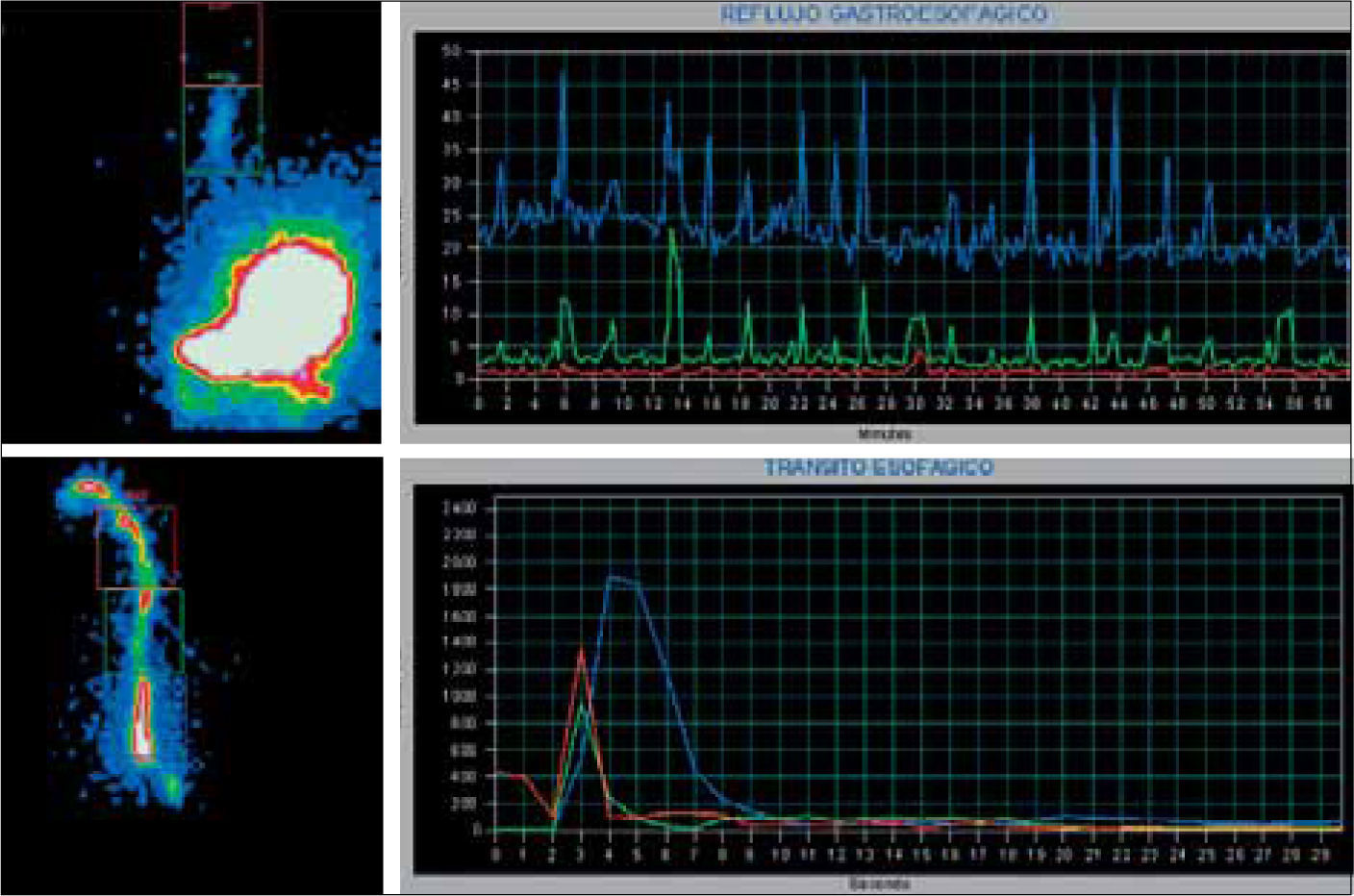Click the 10 second mark on the transit x-axis
This screenshot has height=896, width=1354.
point(780,854)
